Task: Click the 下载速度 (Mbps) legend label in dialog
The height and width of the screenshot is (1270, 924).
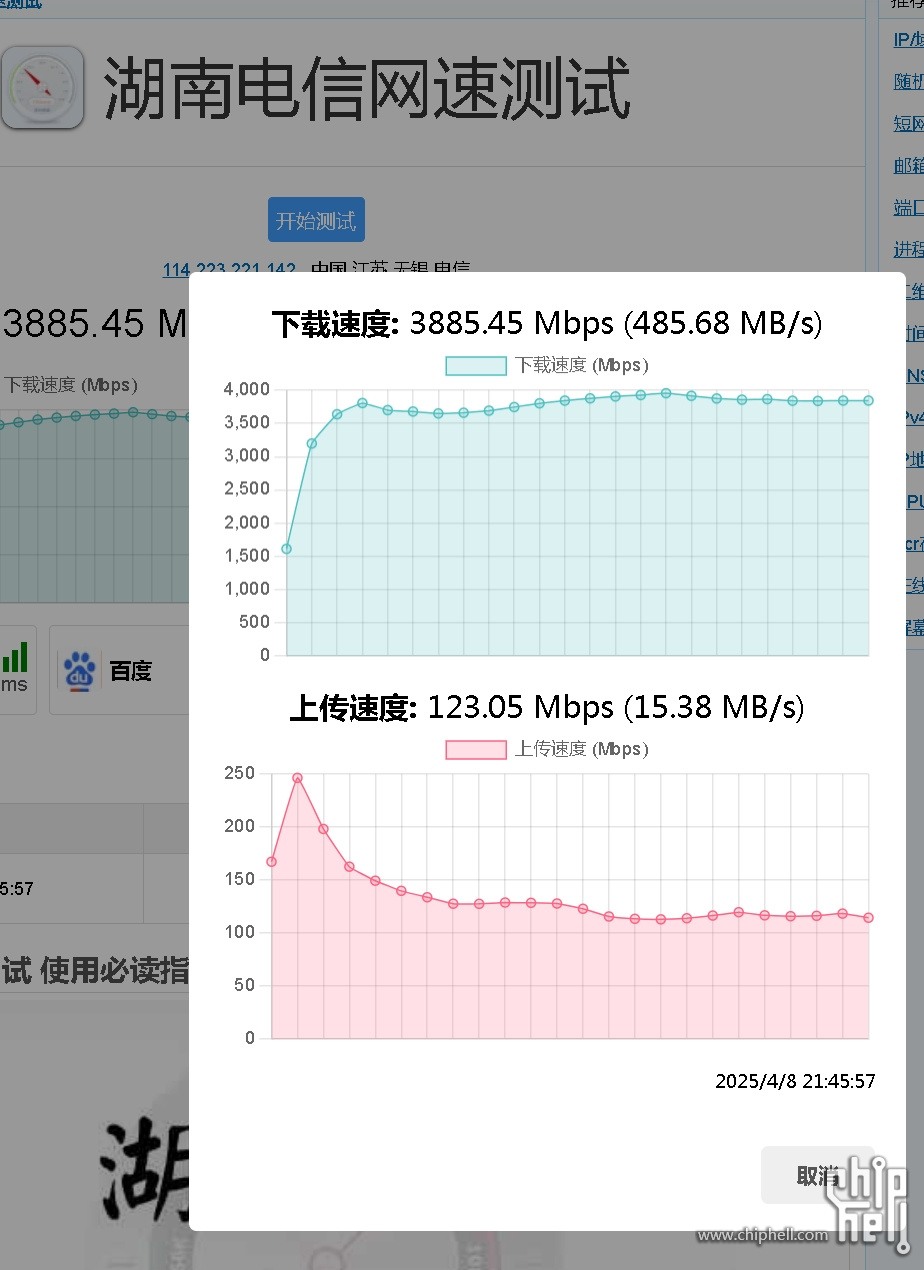Action: point(581,366)
